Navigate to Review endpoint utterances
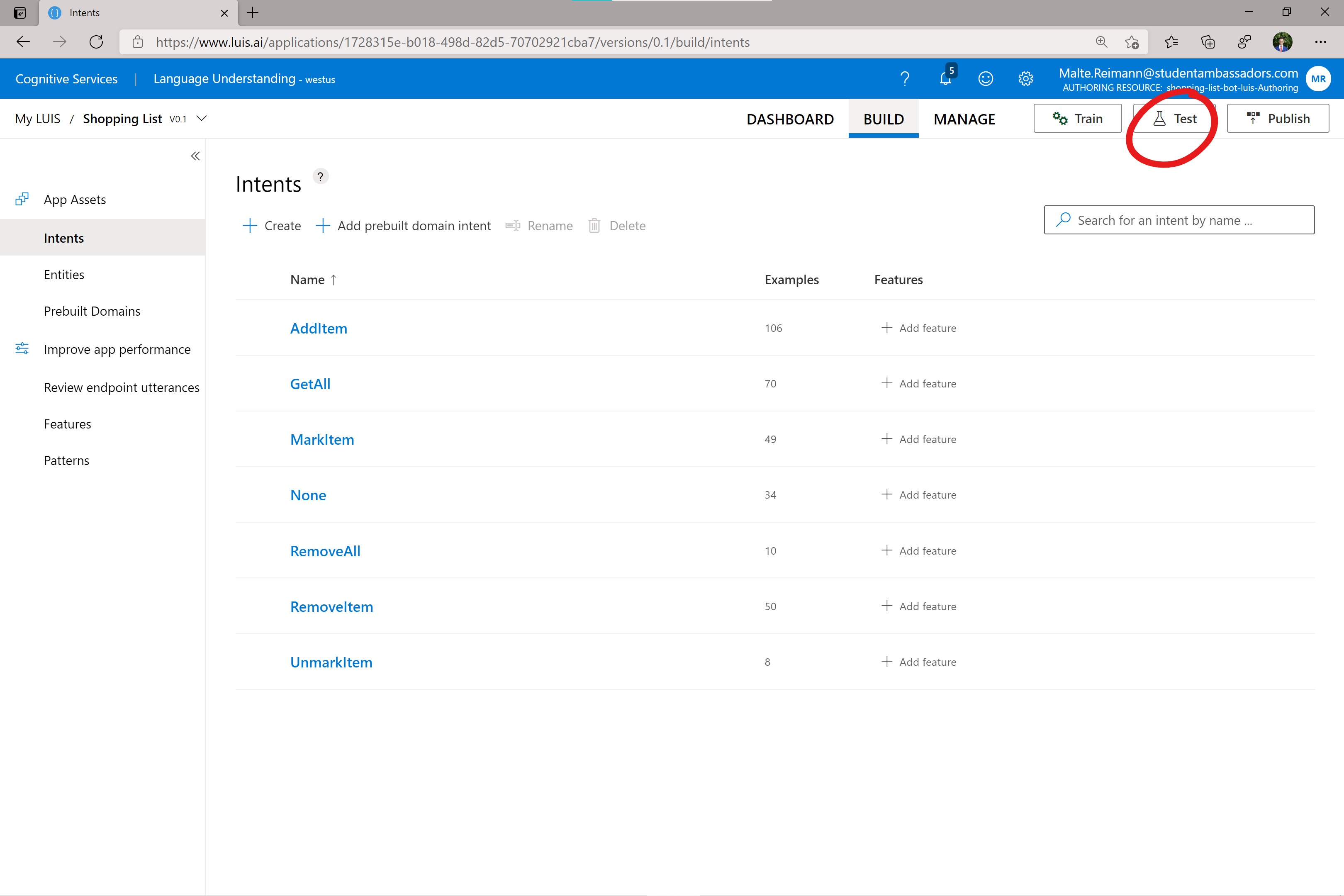Screen dimensions: 1344x896 click(x=121, y=387)
